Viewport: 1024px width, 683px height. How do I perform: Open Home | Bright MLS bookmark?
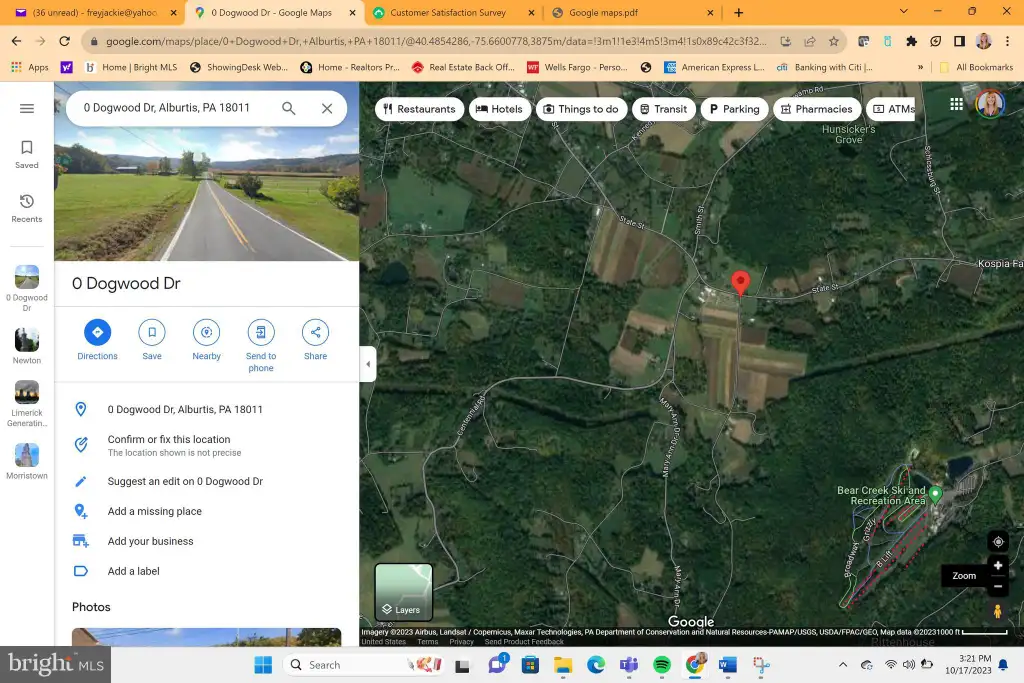click(131, 67)
